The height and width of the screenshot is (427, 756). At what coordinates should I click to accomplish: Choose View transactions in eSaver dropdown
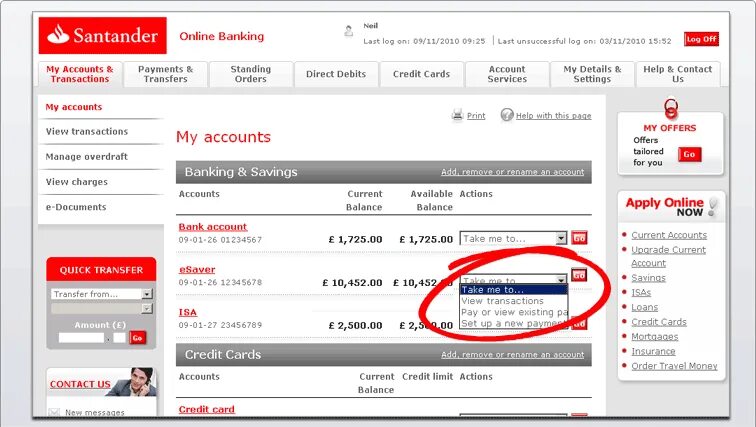point(513,301)
